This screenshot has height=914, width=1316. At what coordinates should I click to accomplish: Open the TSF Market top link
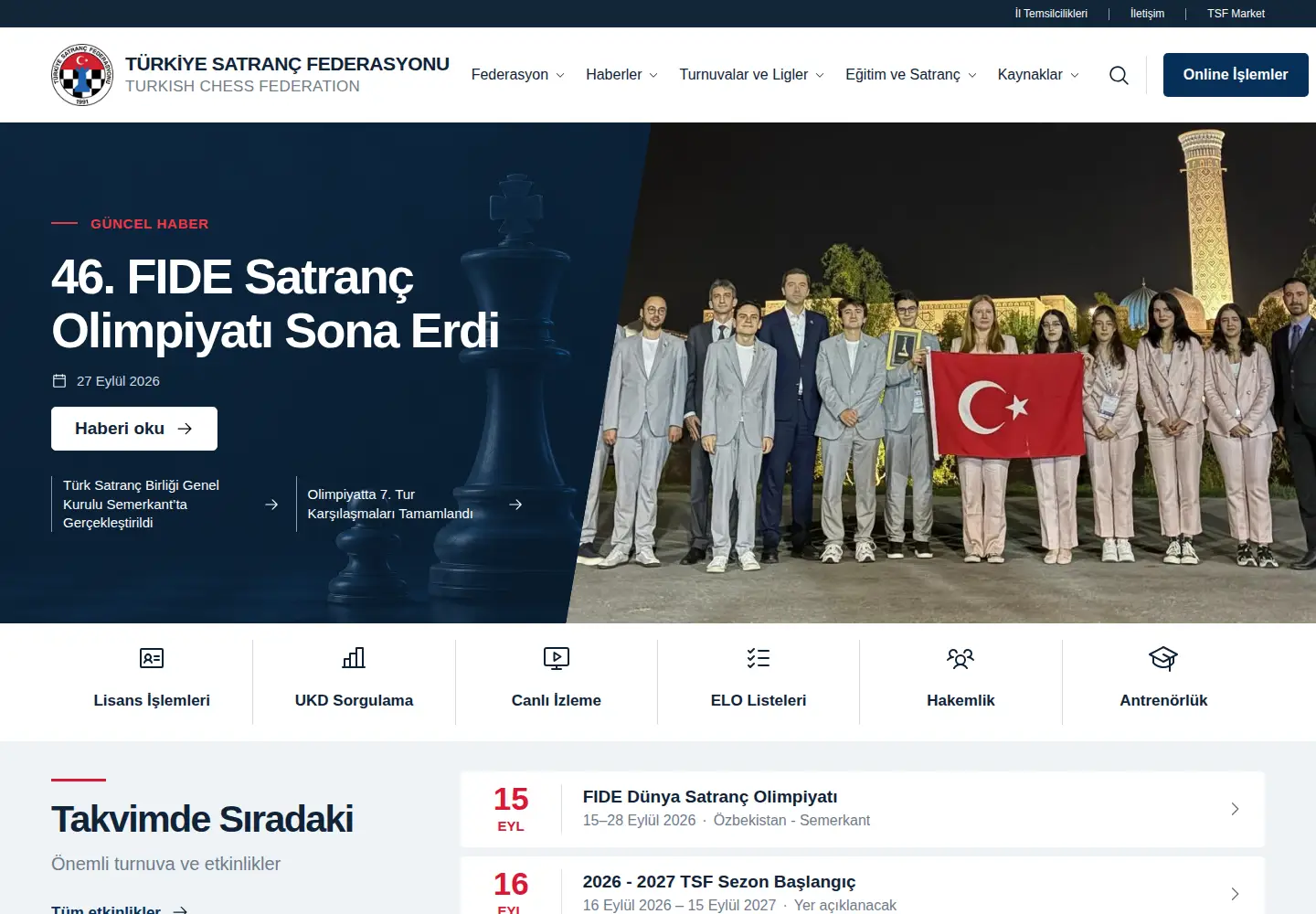1236,14
